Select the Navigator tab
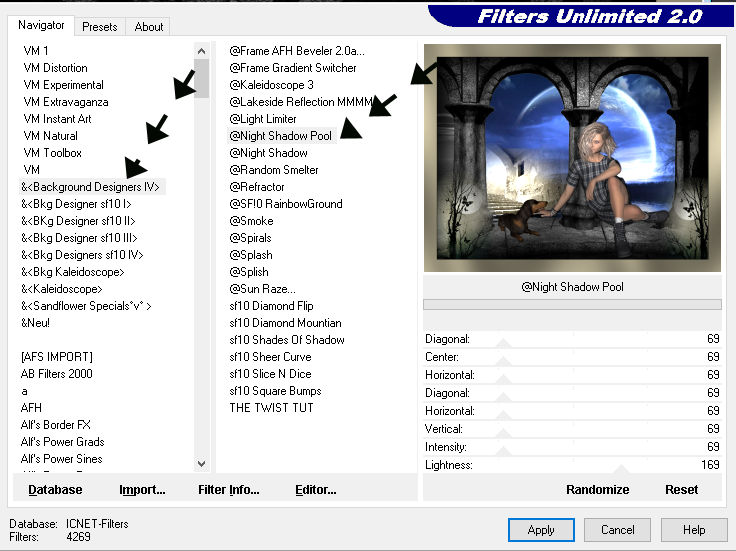This screenshot has width=736, height=551. (x=41, y=25)
